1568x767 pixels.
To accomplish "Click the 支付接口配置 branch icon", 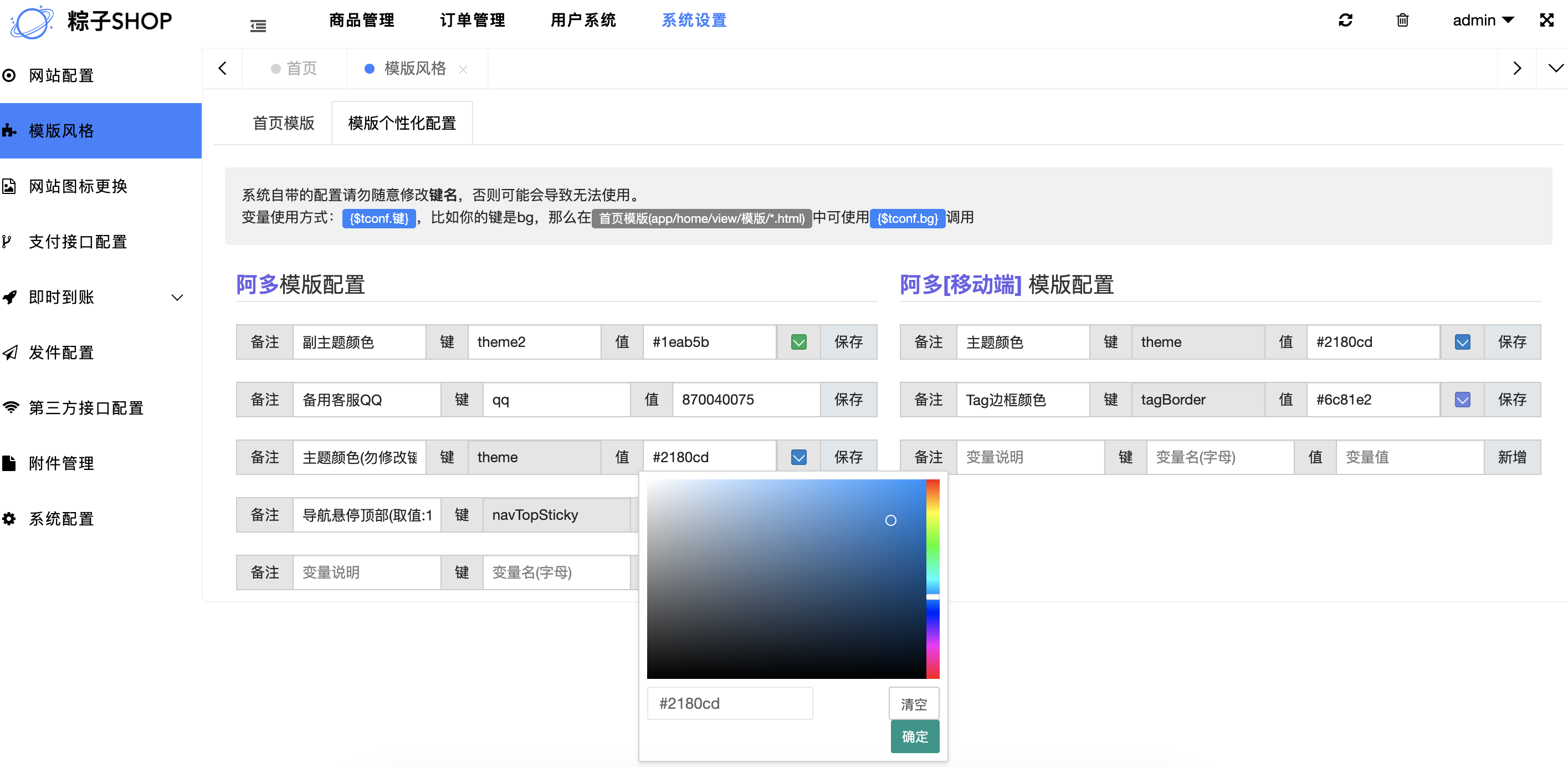I will pyautogui.click(x=7, y=242).
